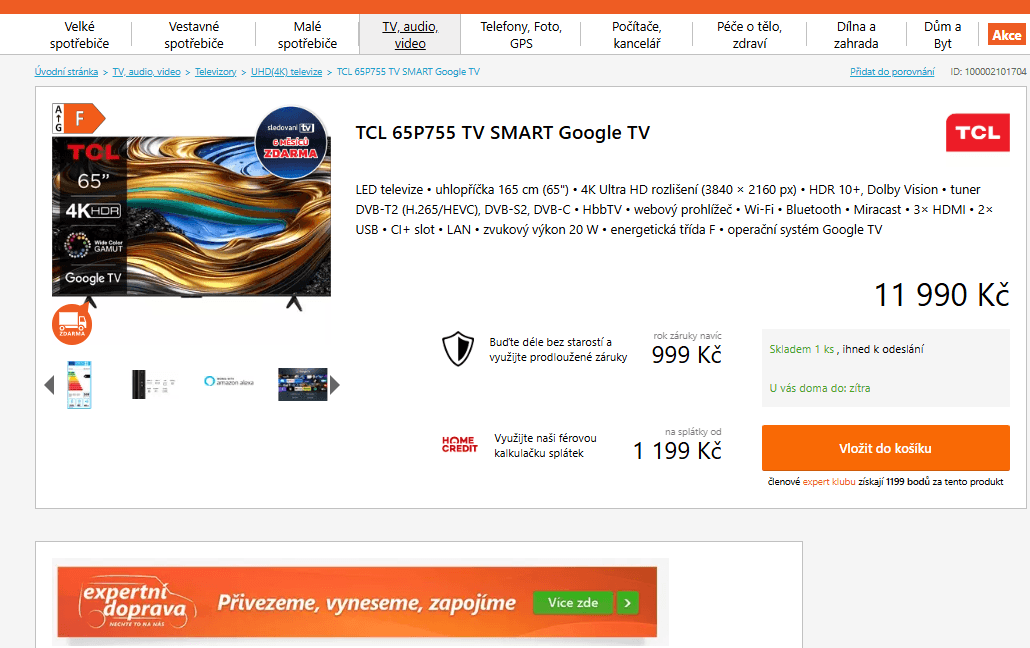Click the TCL brand logo
This screenshot has width=1030, height=648.
pos(977,133)
